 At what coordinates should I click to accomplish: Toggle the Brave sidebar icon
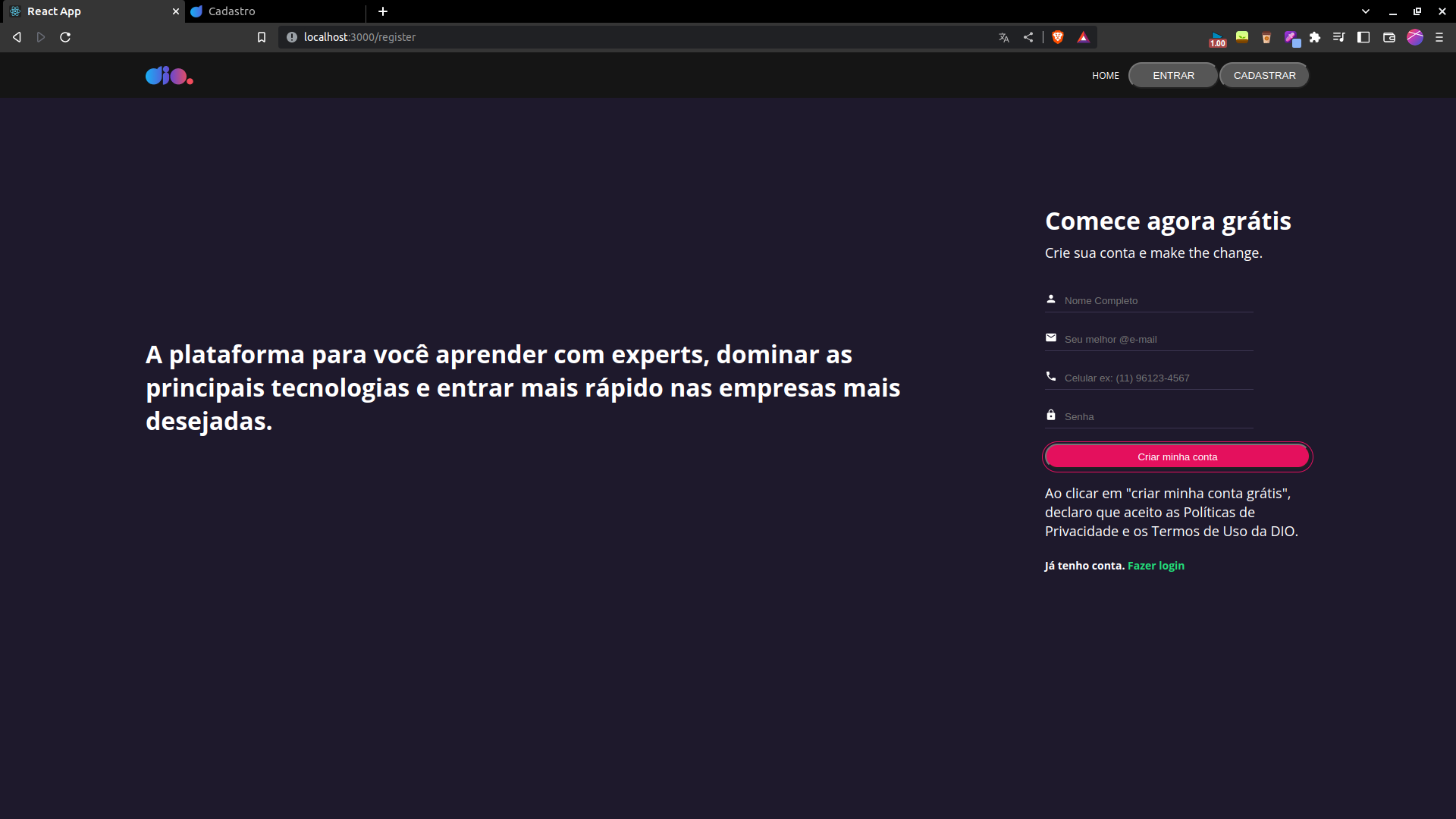[x=1363, y=36]
